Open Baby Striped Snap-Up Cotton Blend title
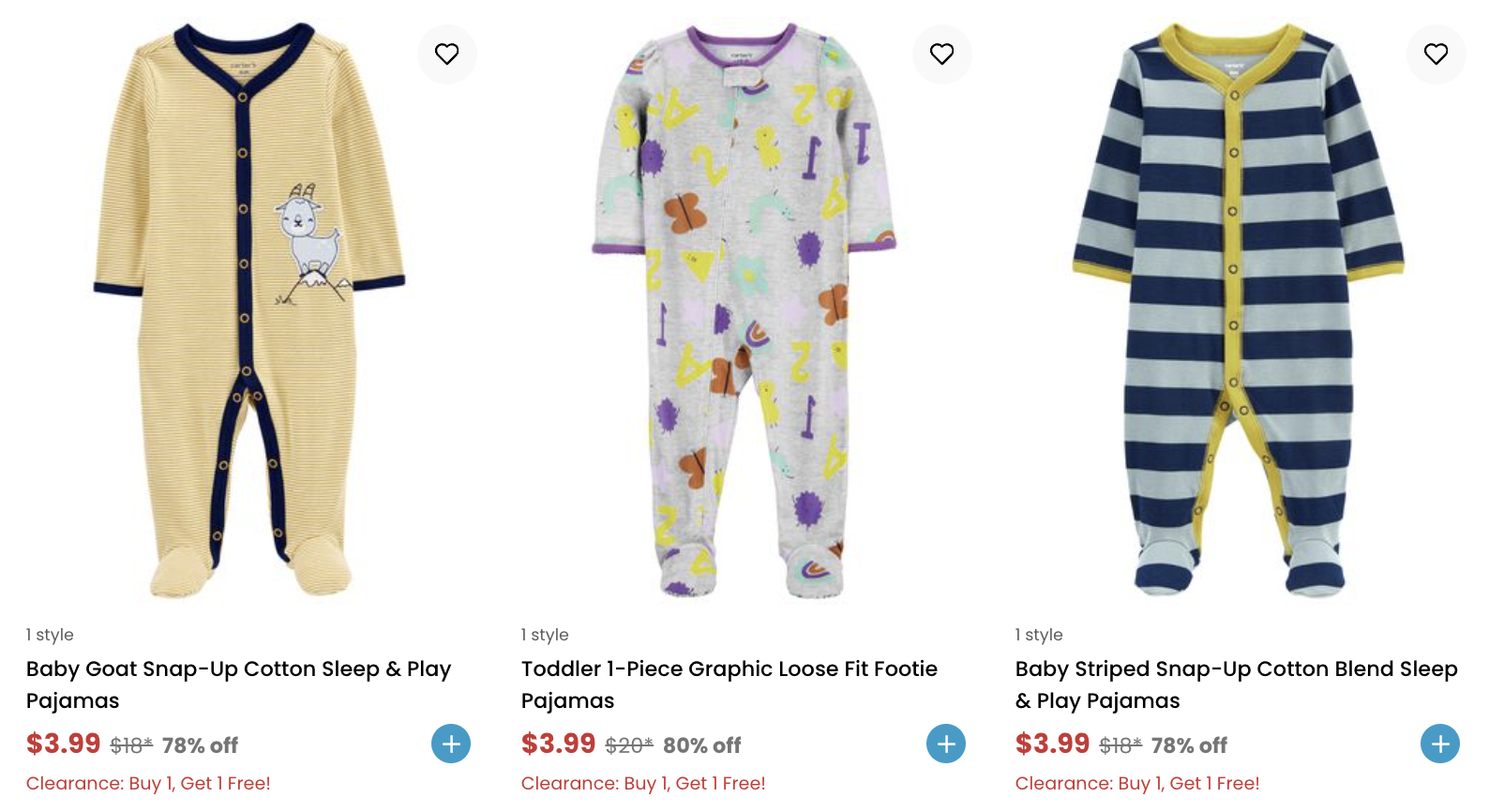This screenshot has width=1489, height=812. coord(1236,684)
